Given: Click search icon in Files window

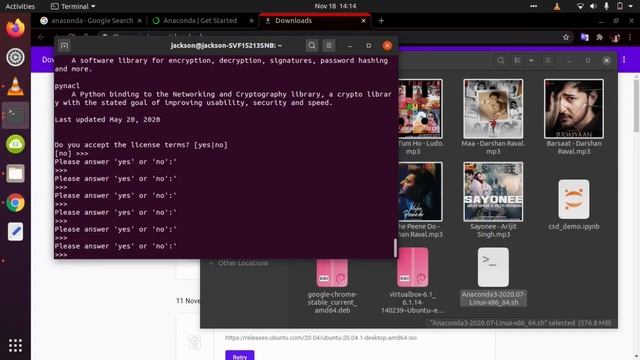Looking at the screenshot, I should click(x=500, y=60).
